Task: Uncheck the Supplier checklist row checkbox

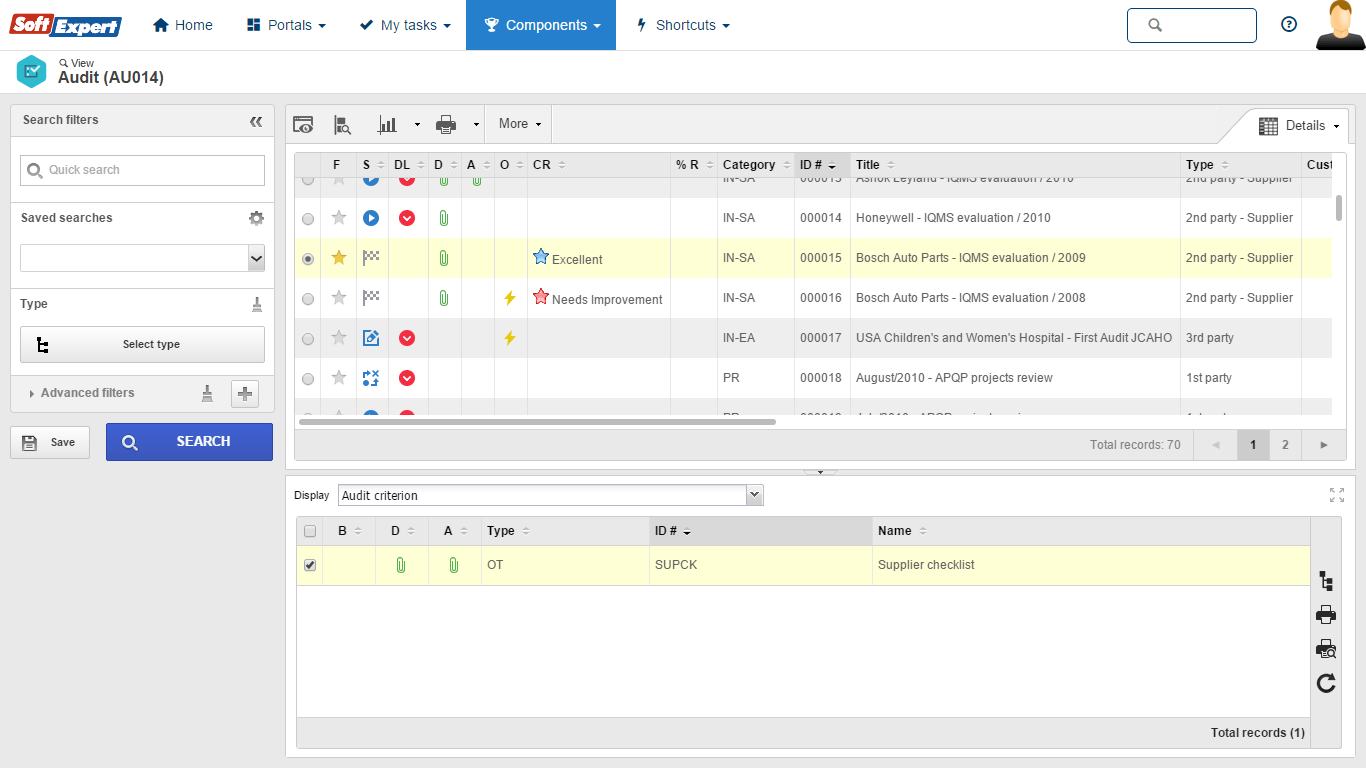Action: pos(310,565)
